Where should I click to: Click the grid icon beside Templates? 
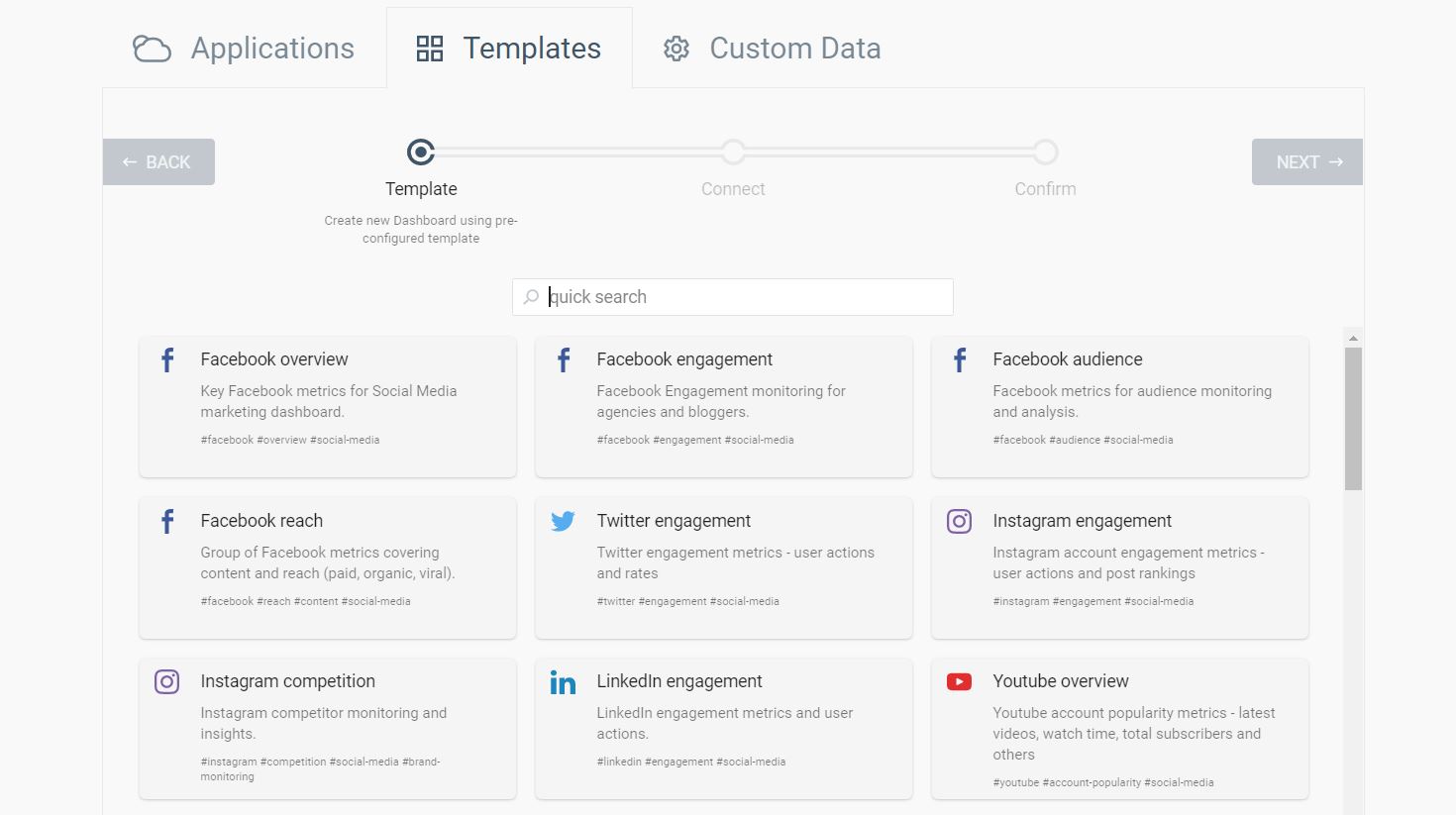430,49
